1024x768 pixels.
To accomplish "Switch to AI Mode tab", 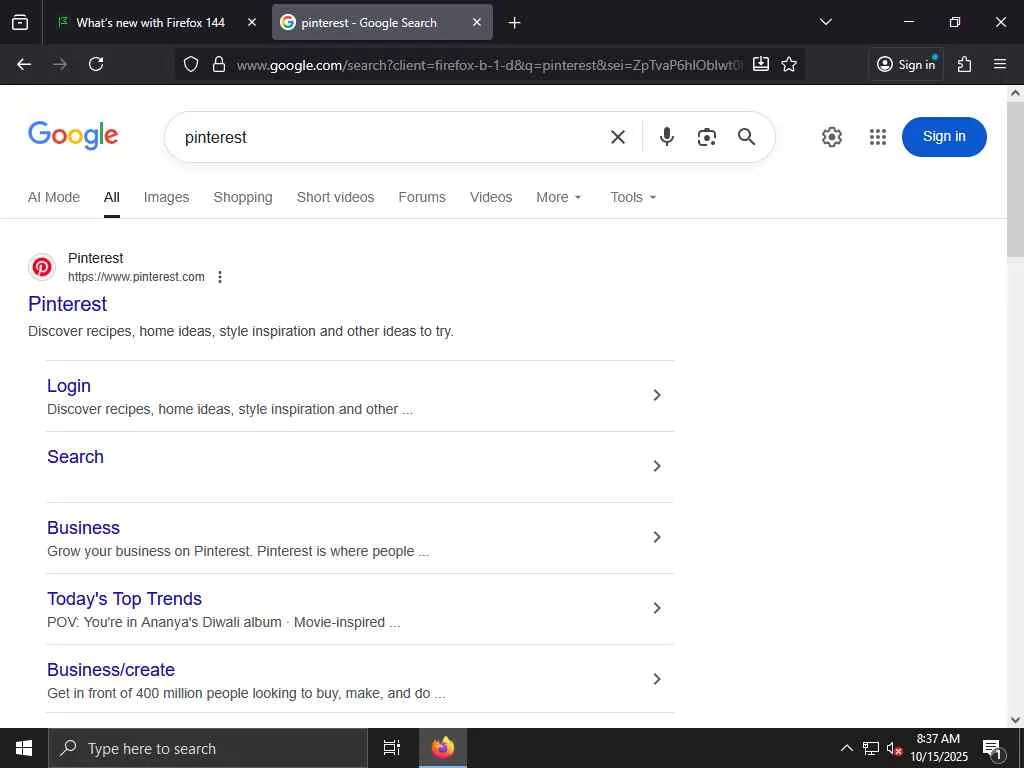I will 54,197.
